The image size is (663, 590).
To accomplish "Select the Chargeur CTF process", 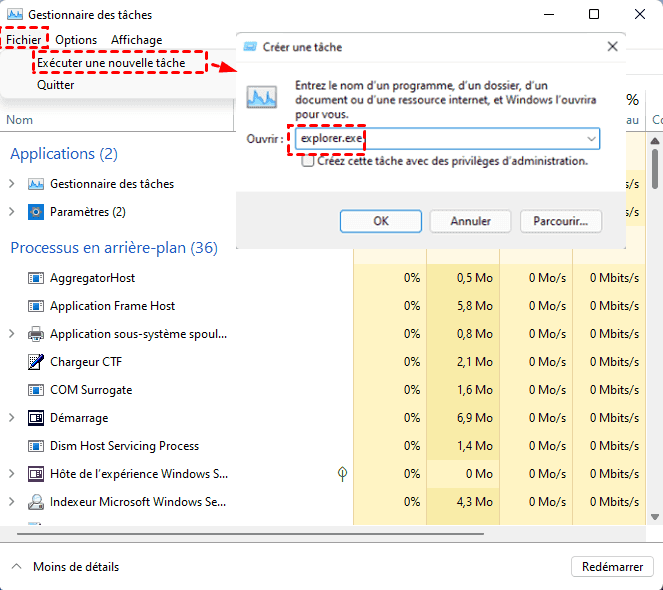I will pos(86,362).
